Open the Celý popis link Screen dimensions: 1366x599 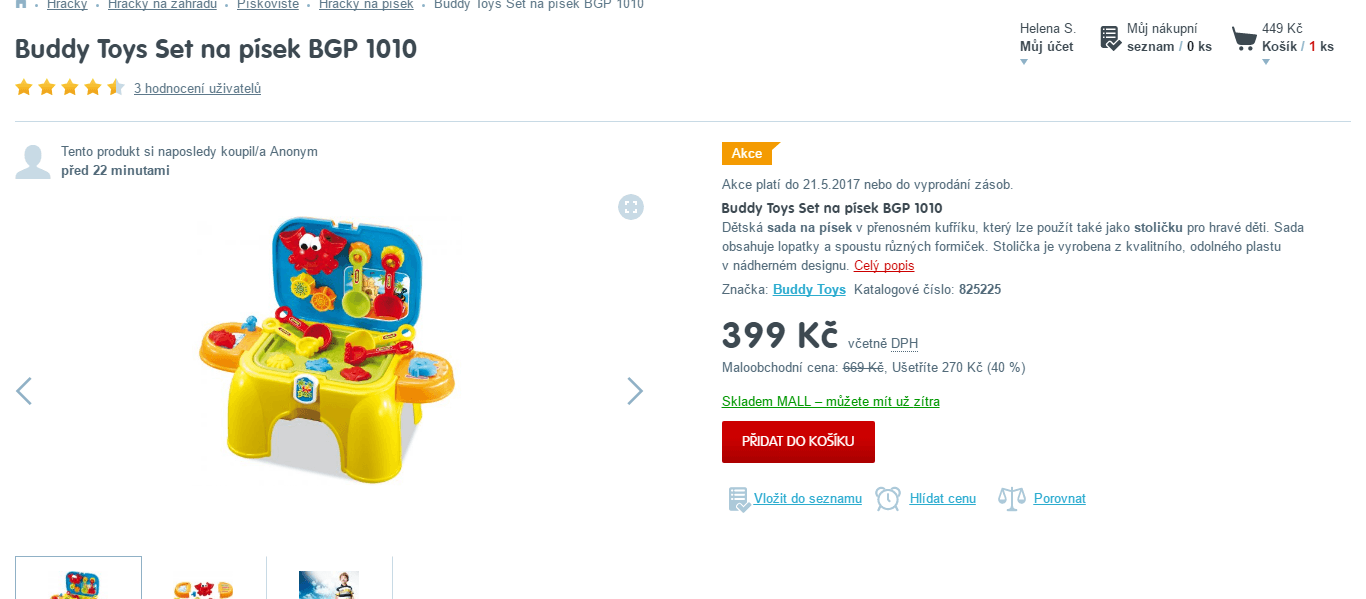point(884,265)
